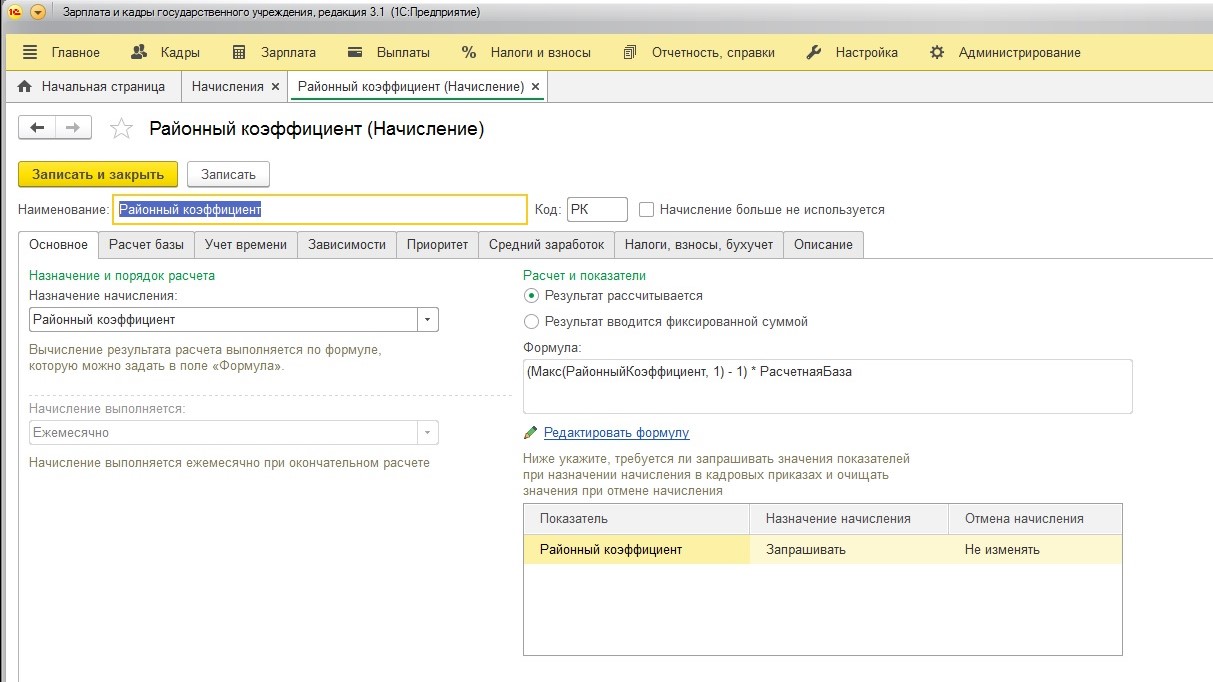This screenshot has height=682, width=1213.
Task: Open the Главное section menu
Action: tap(76, 52)
